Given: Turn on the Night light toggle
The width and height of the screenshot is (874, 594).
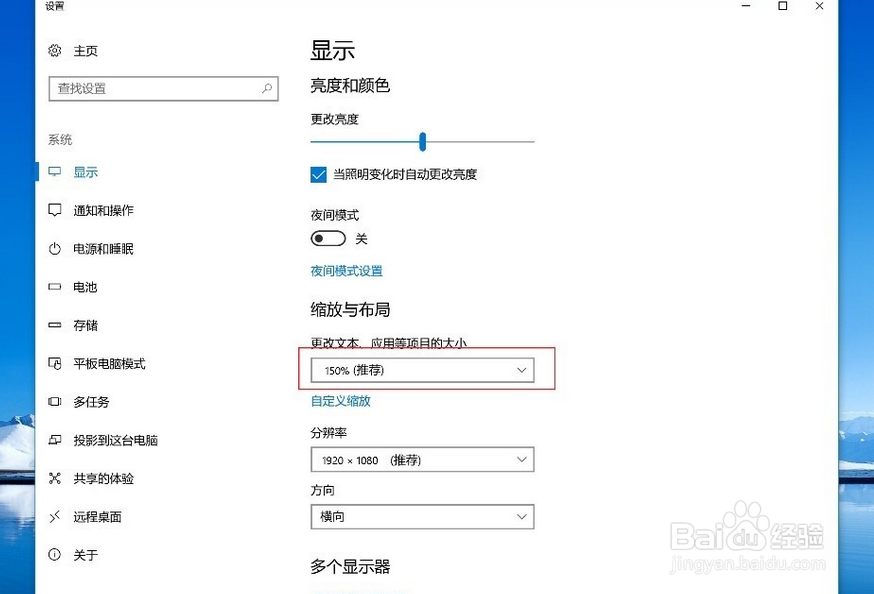Looking at the screenshot, I should [x=328, y=239].
